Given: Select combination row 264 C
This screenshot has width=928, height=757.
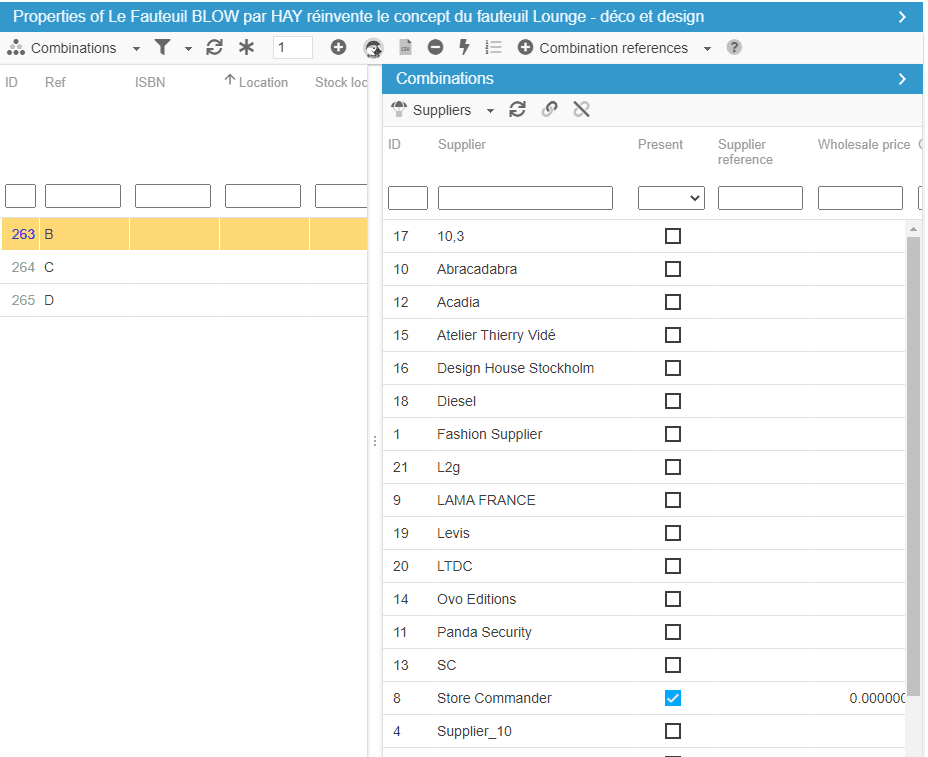Looking at the screenshot, I should click(x=48, y=267).
